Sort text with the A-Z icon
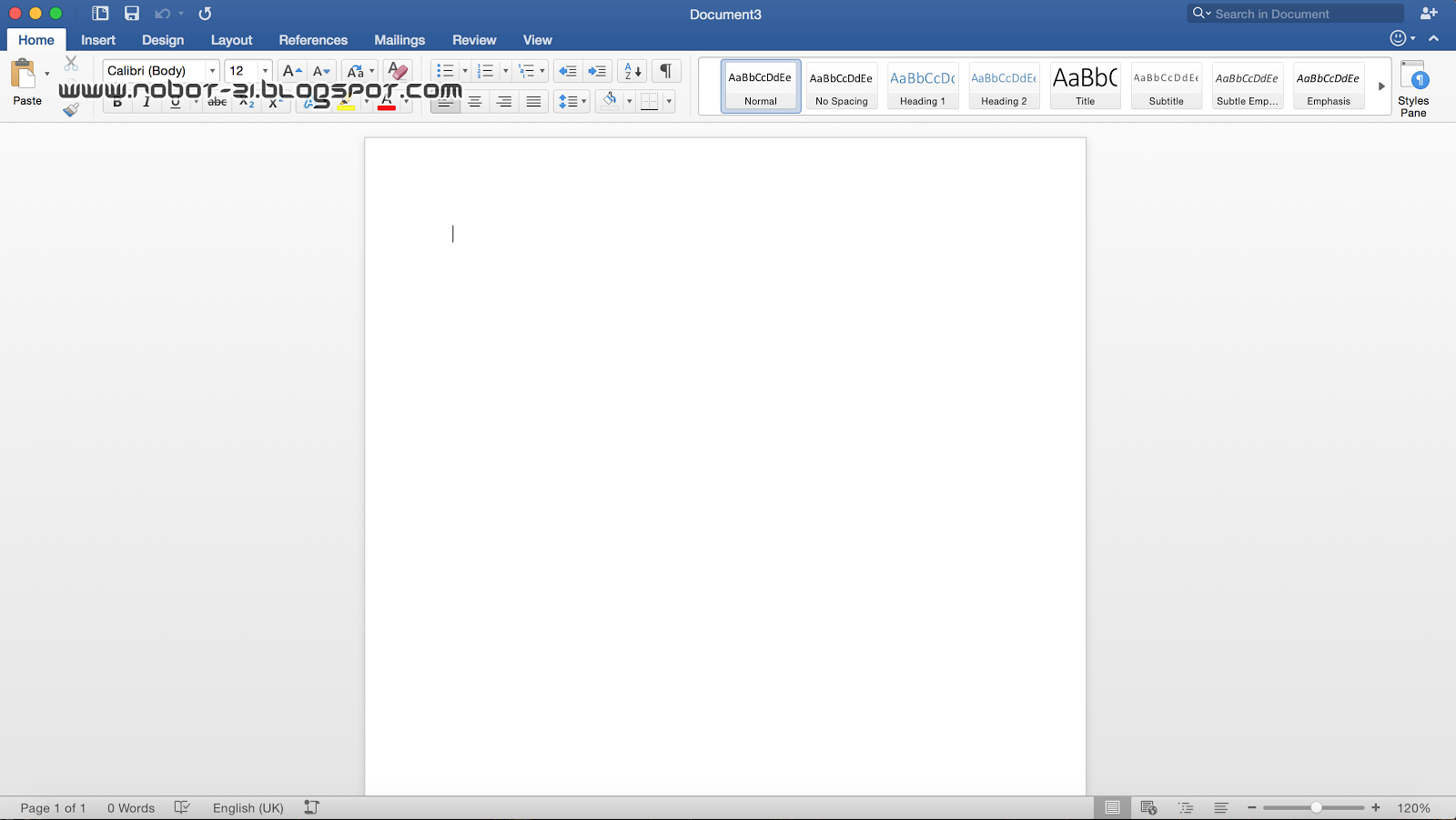The width and height of the screenshot is (1456, 820). point(632,71)
